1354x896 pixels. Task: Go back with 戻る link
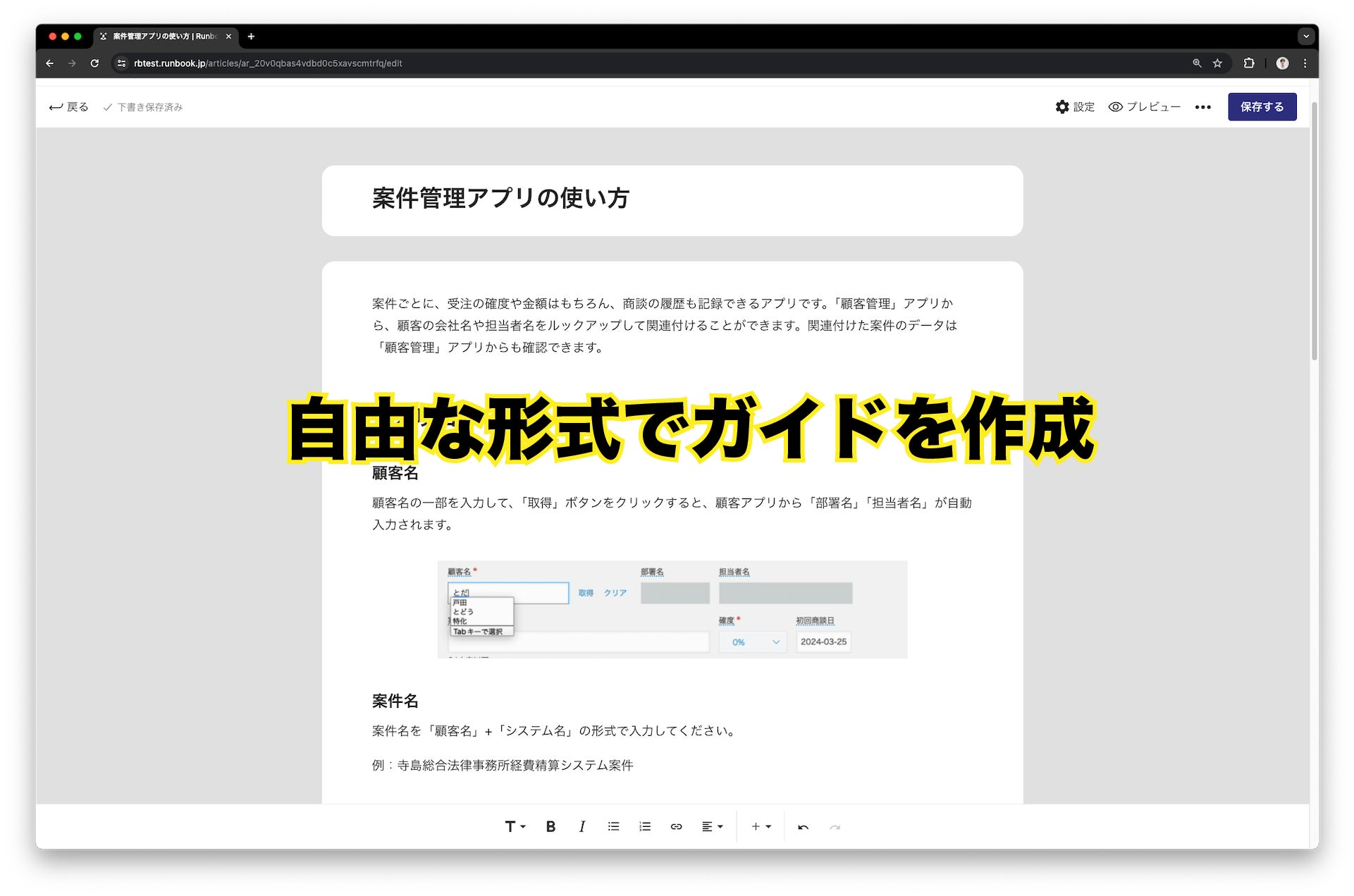pyautogui.click(x=68, y=106)
